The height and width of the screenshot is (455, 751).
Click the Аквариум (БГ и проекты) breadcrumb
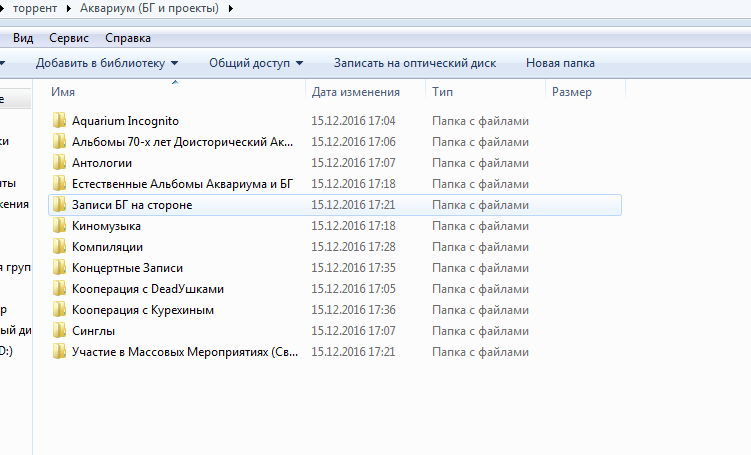tap(149, 8)
